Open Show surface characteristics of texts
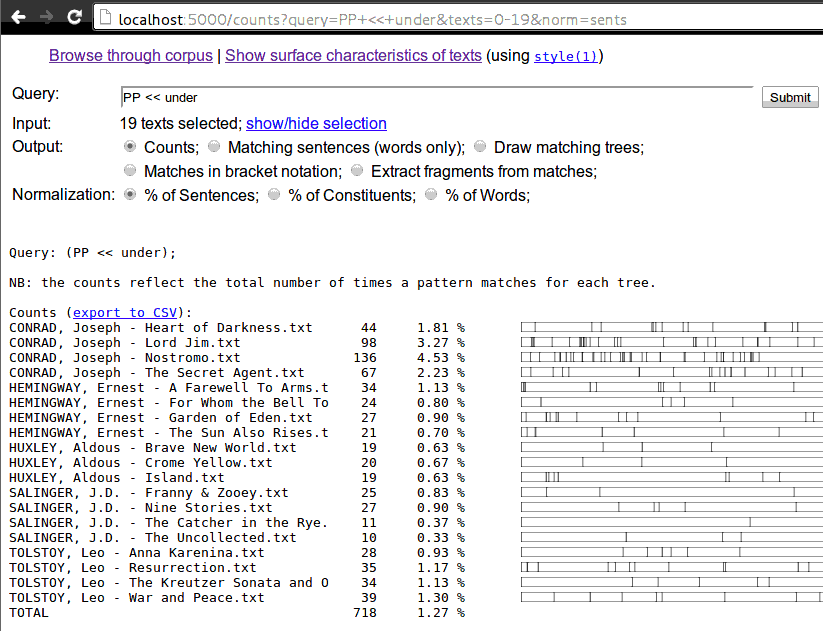 click(x=353, y=56)
